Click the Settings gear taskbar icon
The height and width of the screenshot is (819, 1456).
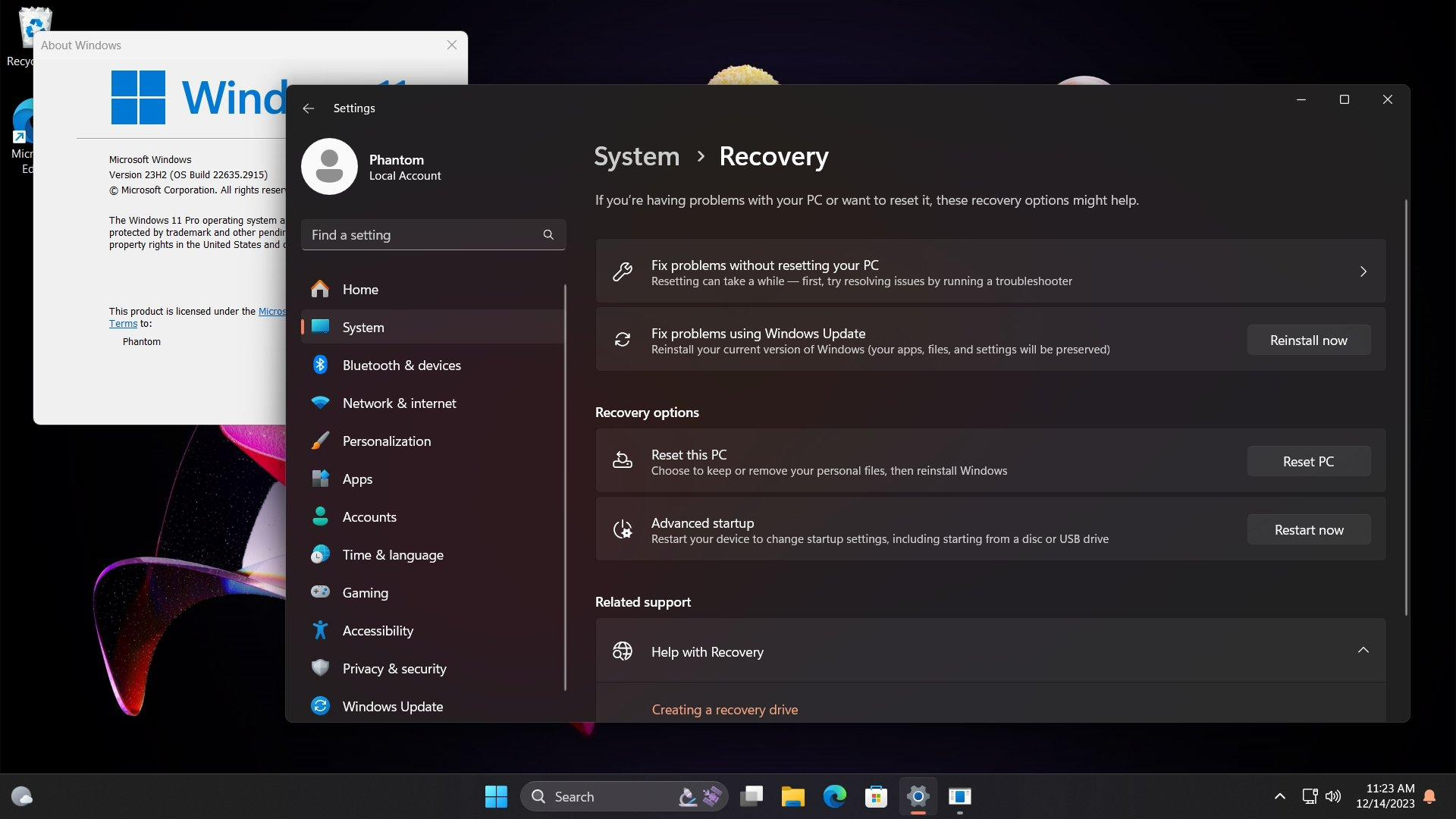point(918,796)
